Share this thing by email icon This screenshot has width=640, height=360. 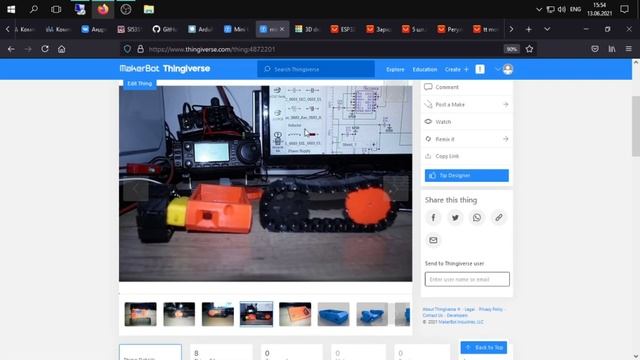[x=433, y=240]
